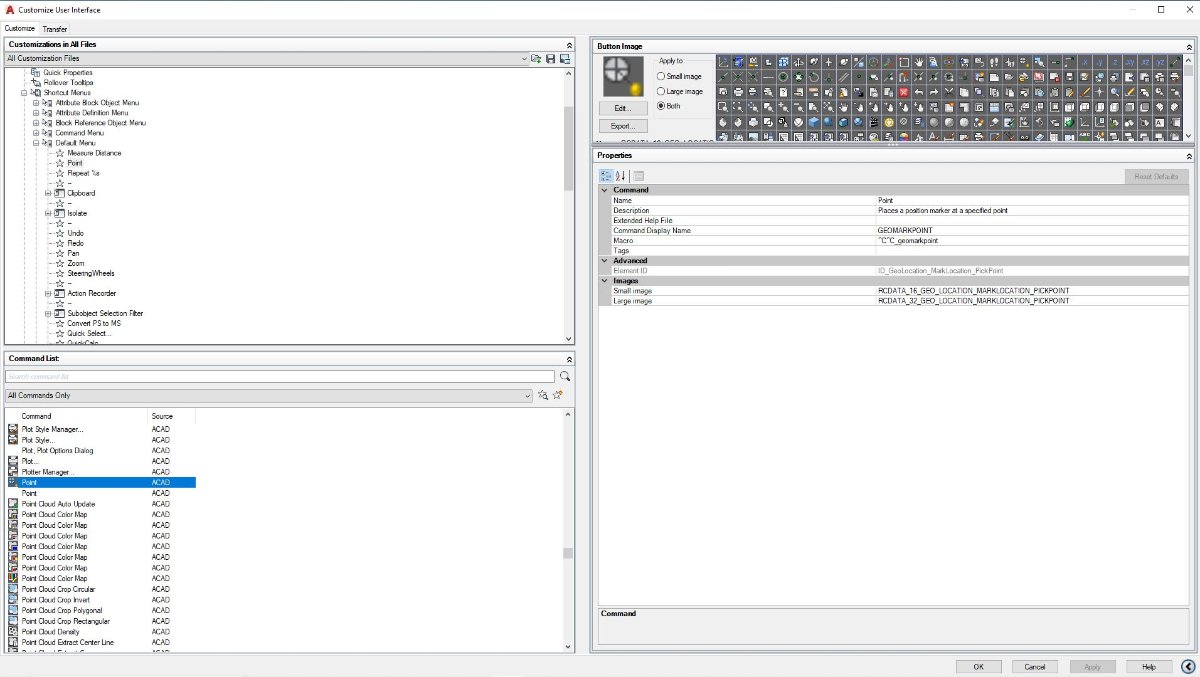Collapse the Properties panel chevron
Screen dimensions: 1200x677
click(1188, 155)
